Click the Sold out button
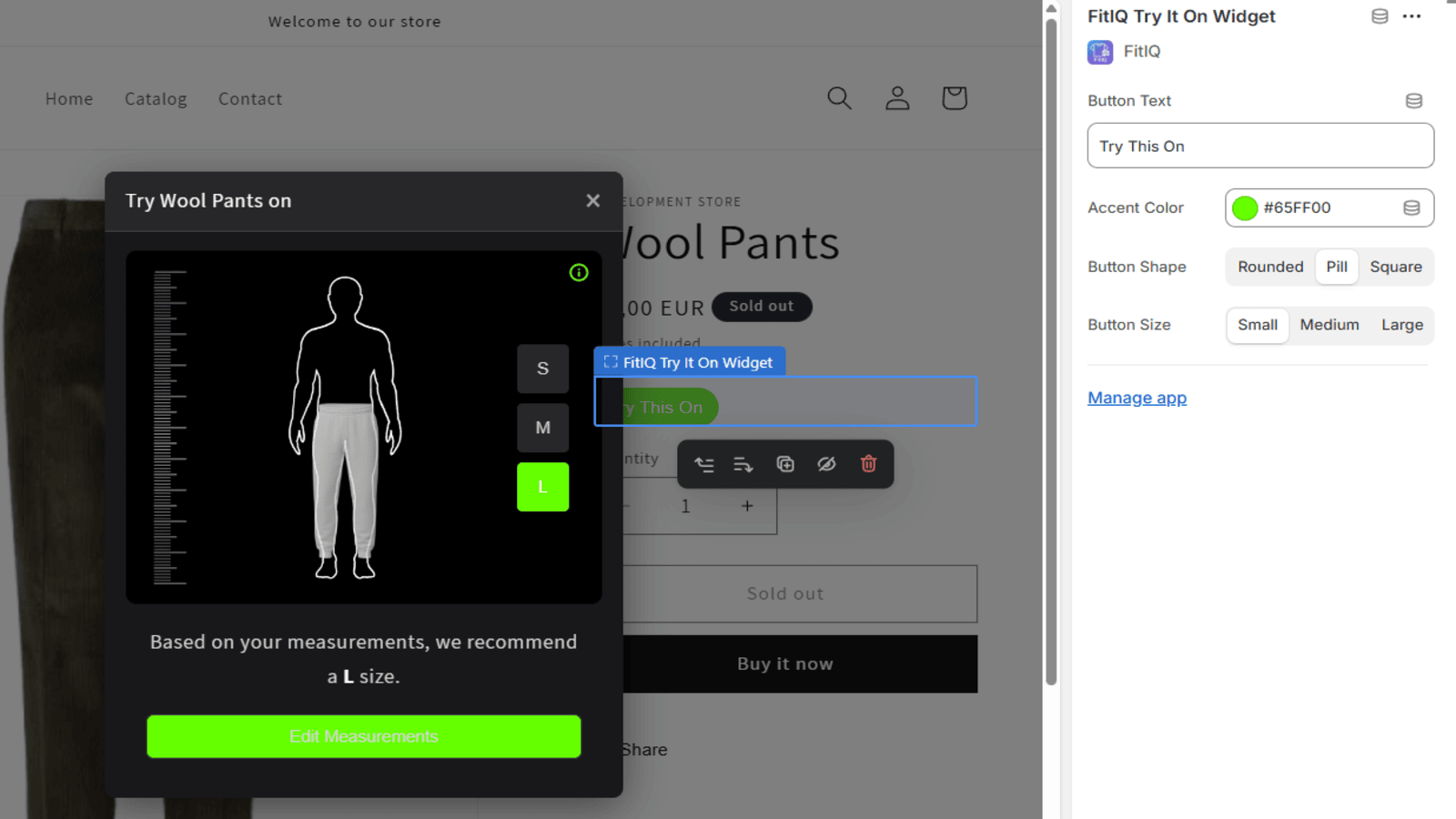The image size is (1456, 819). click(x=799, y=594)
